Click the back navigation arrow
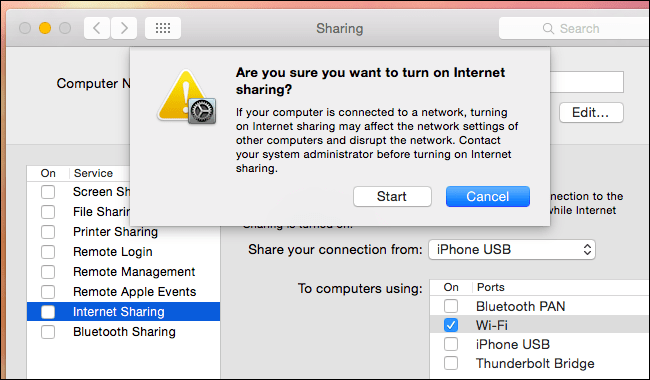Viewport: 650px width, 380px height. (x=97, y=28)
